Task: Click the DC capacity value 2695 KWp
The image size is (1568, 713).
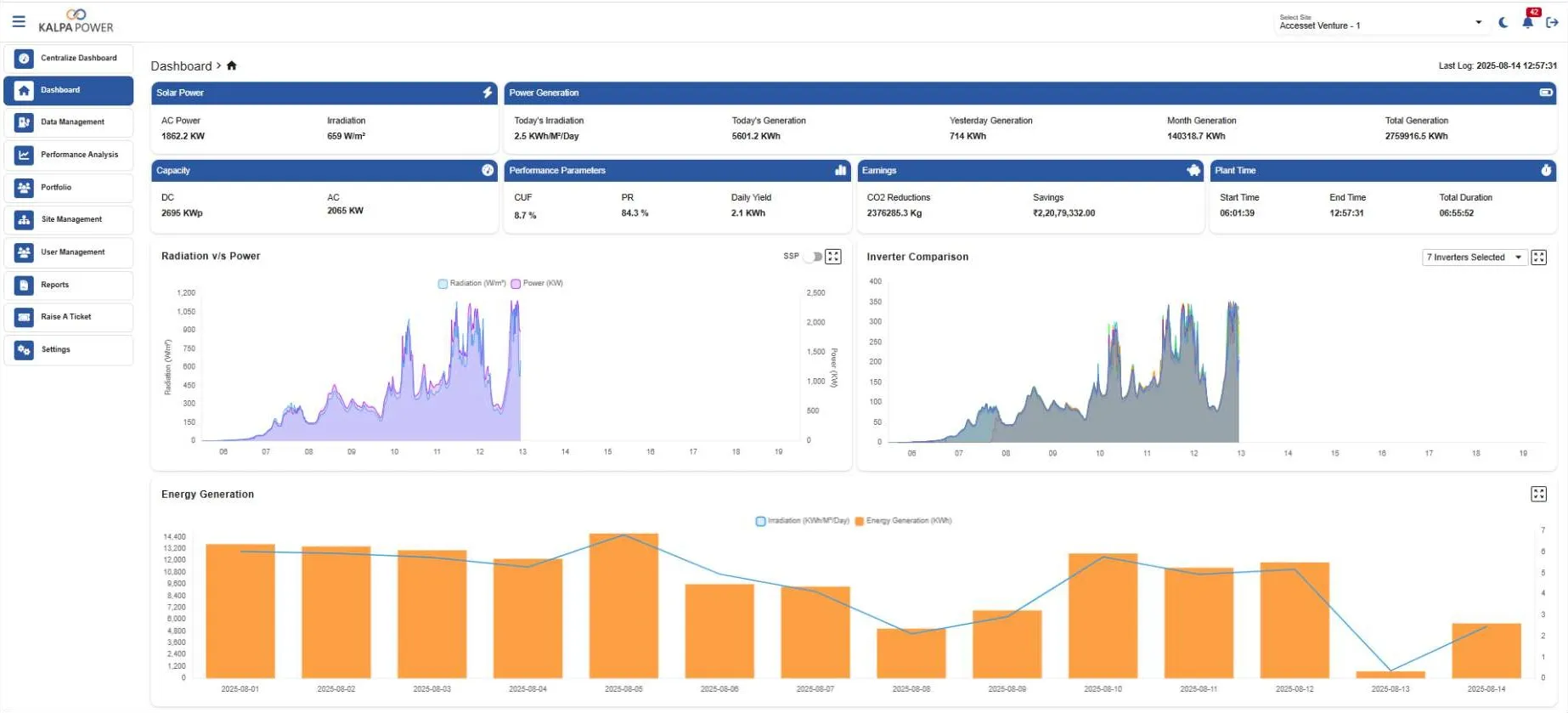Action: 182,213
